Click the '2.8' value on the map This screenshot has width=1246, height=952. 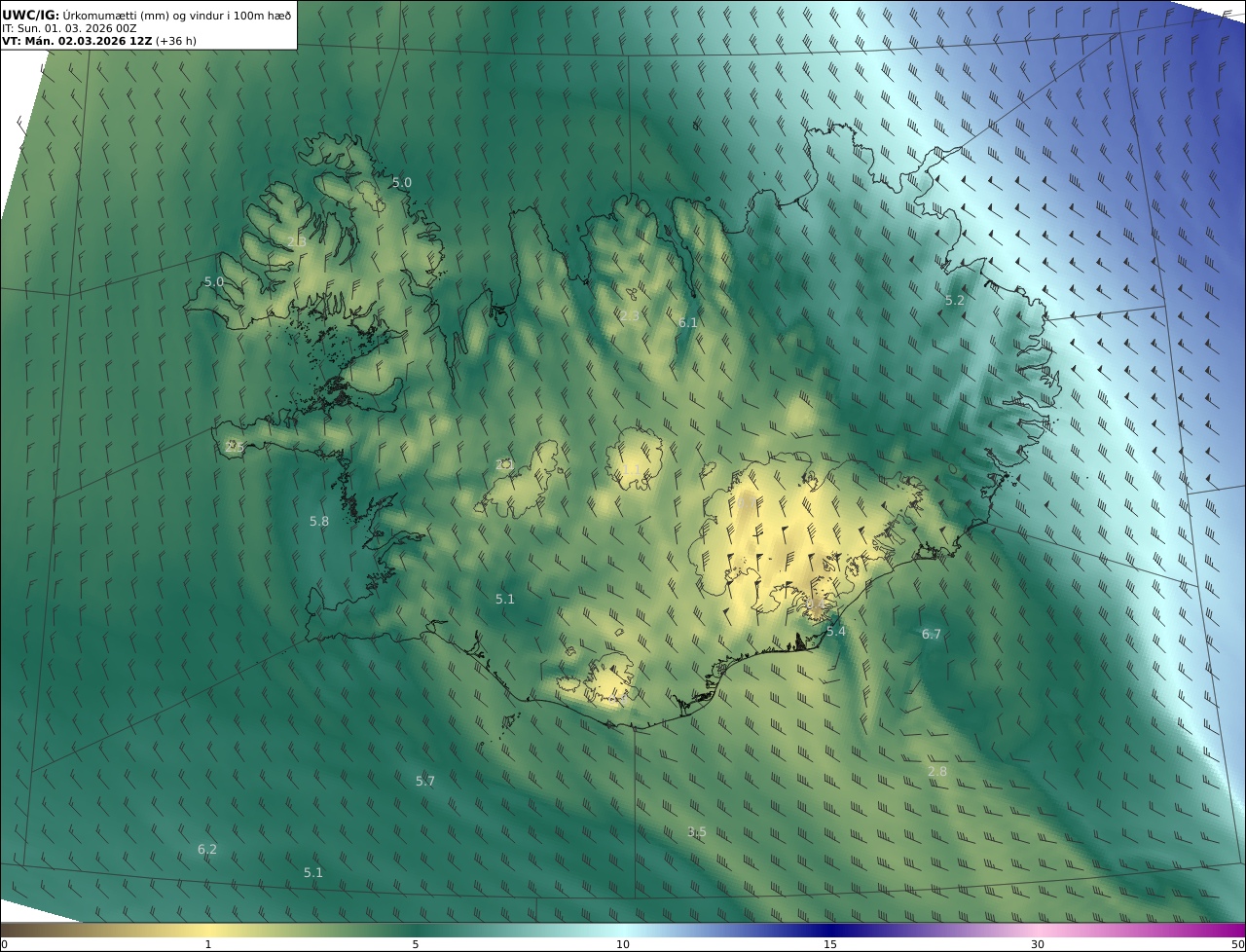point(937,772)
